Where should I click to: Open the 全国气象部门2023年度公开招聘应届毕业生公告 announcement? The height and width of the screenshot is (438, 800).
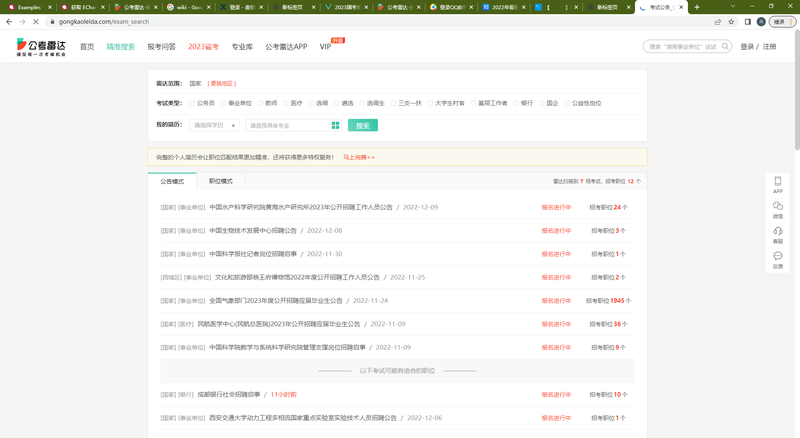tap(276, 301)
